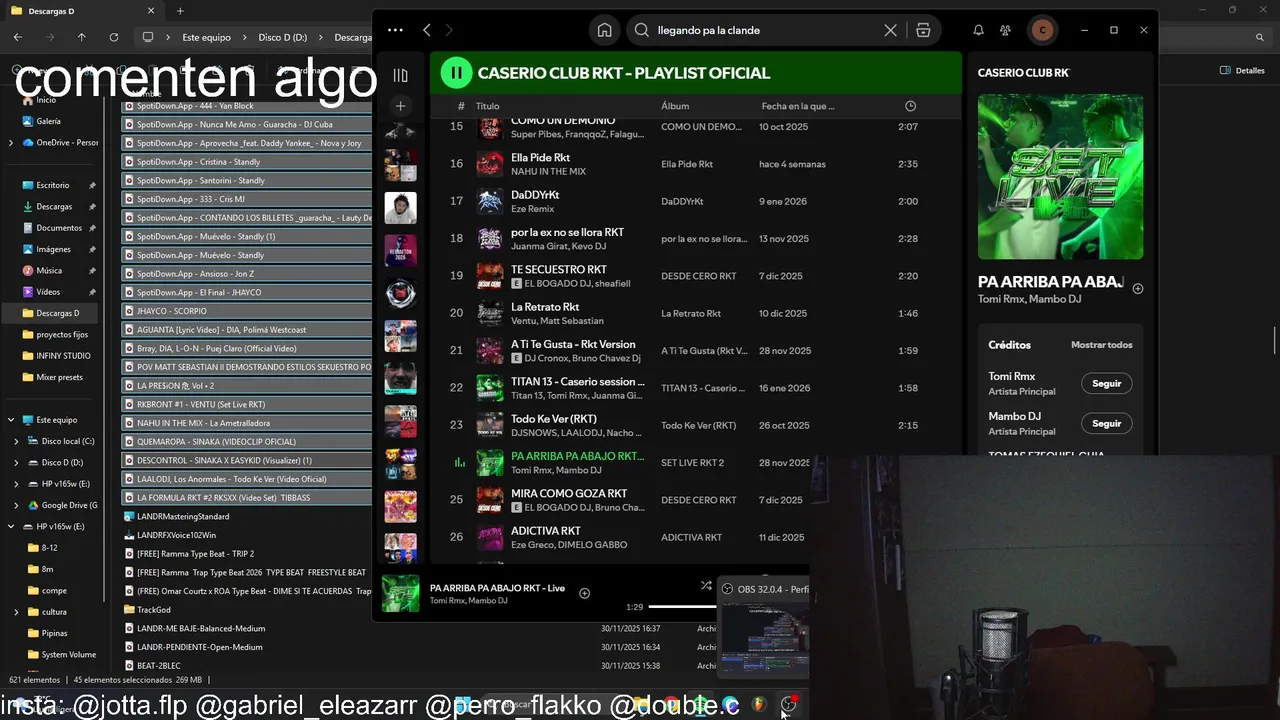1280x720 pixels.
Task: Expand cultura folder in Explorer tree
Action: pyautogui.click(x=16, y=612)
